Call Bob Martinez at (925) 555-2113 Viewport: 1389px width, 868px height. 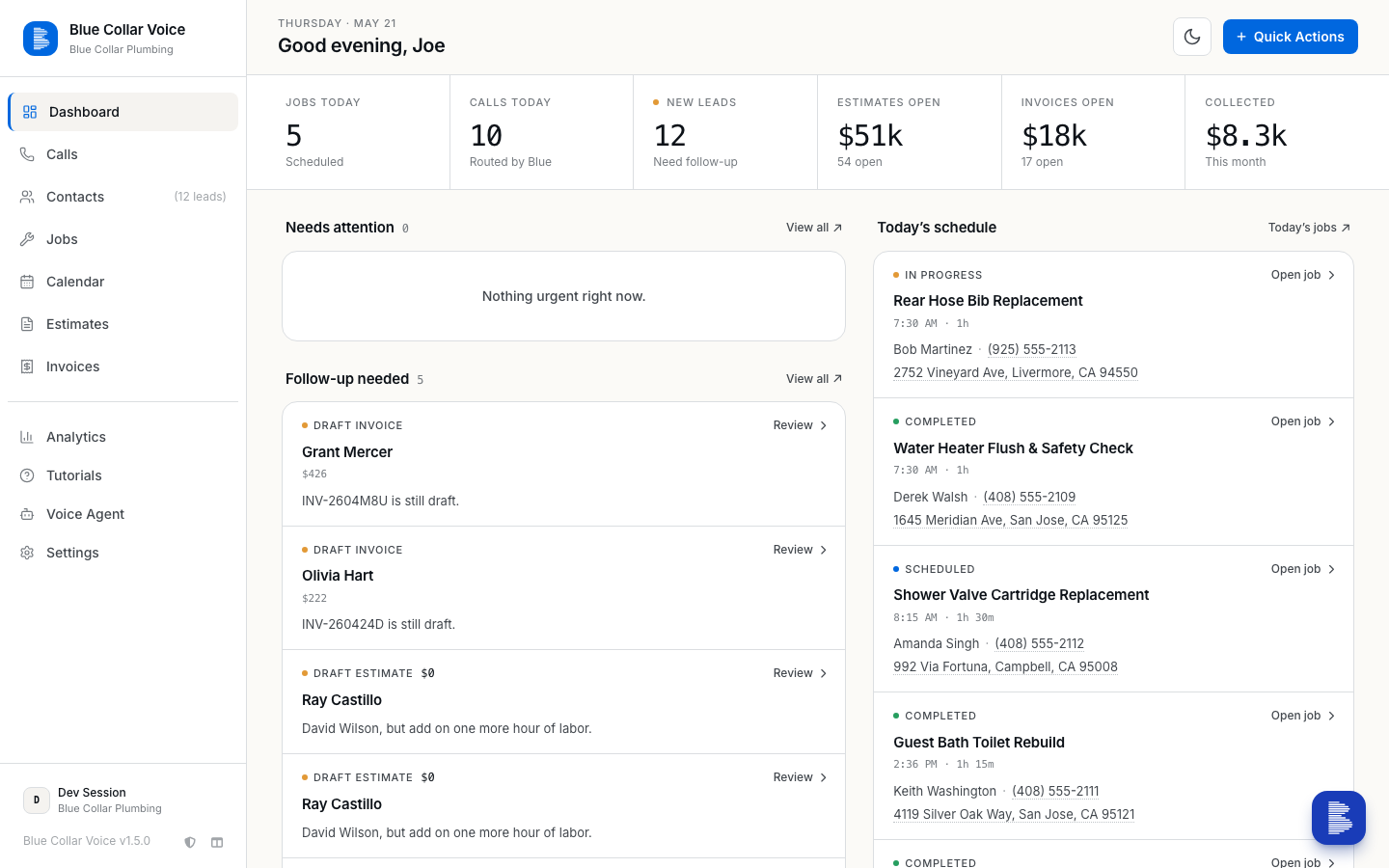click(1032, 349)
